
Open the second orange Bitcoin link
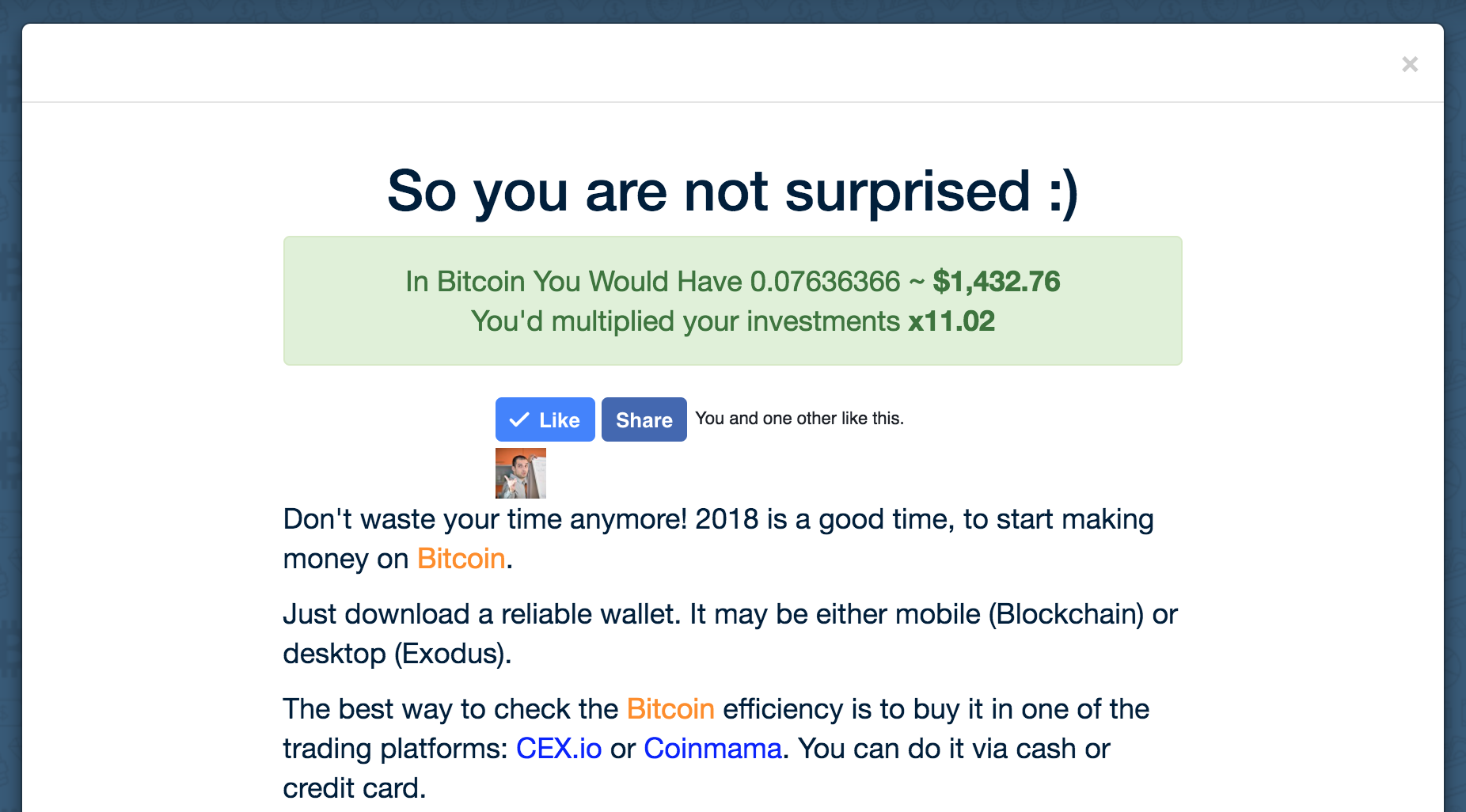669,709
